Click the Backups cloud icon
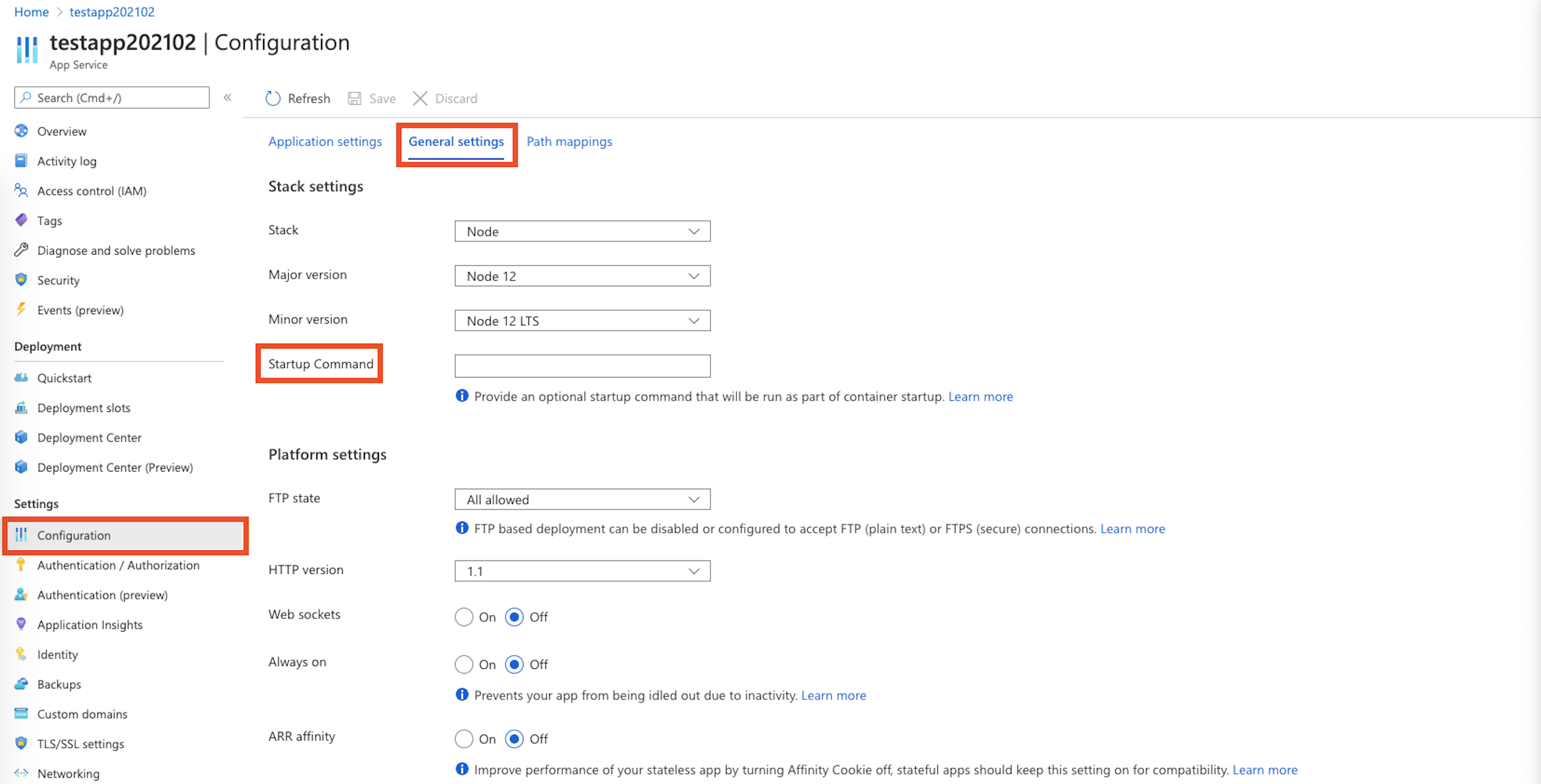Screen dimensions: 1541x784 click(x=22, y=683)
